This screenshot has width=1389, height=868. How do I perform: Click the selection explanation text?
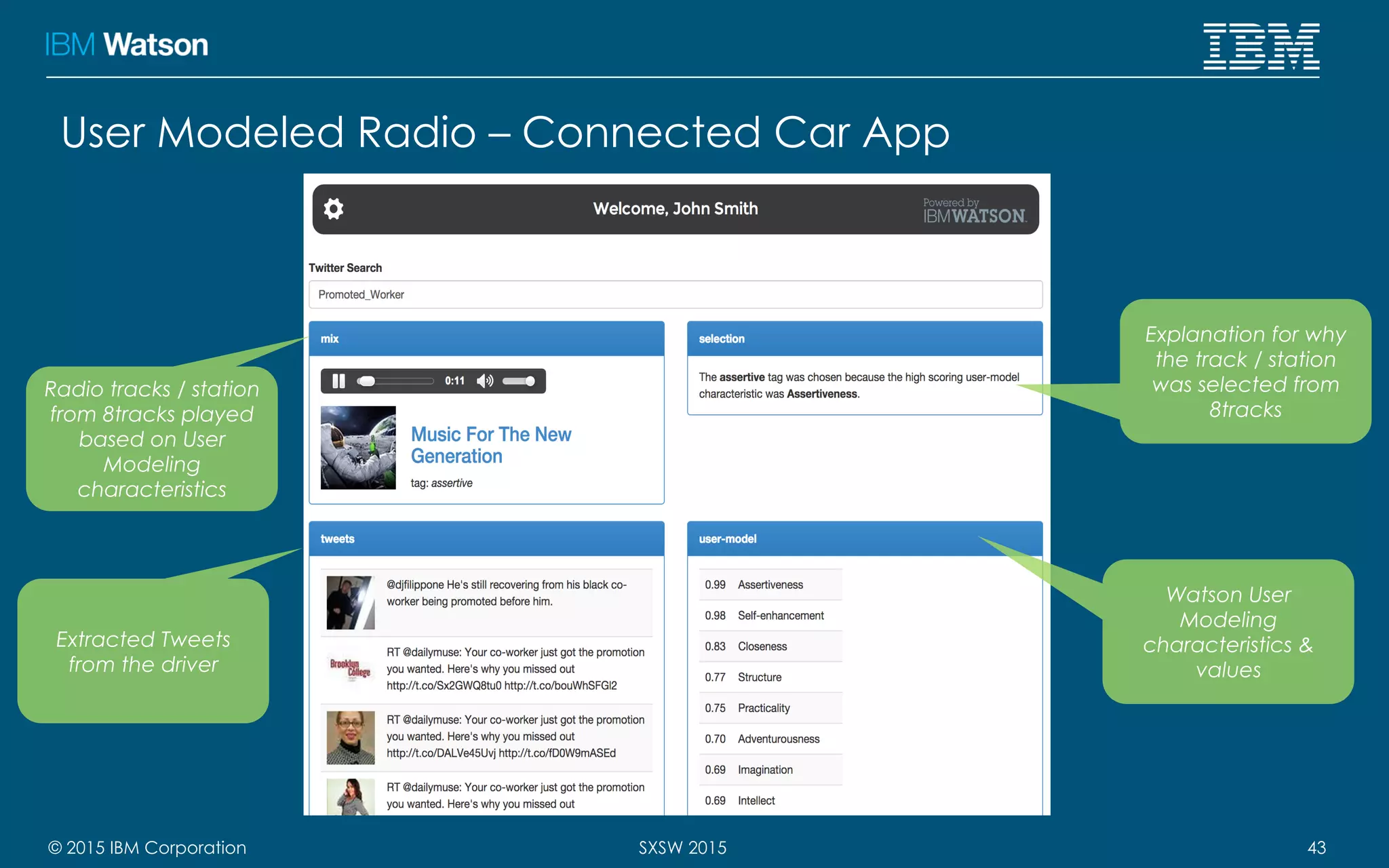tap(859, 385)
